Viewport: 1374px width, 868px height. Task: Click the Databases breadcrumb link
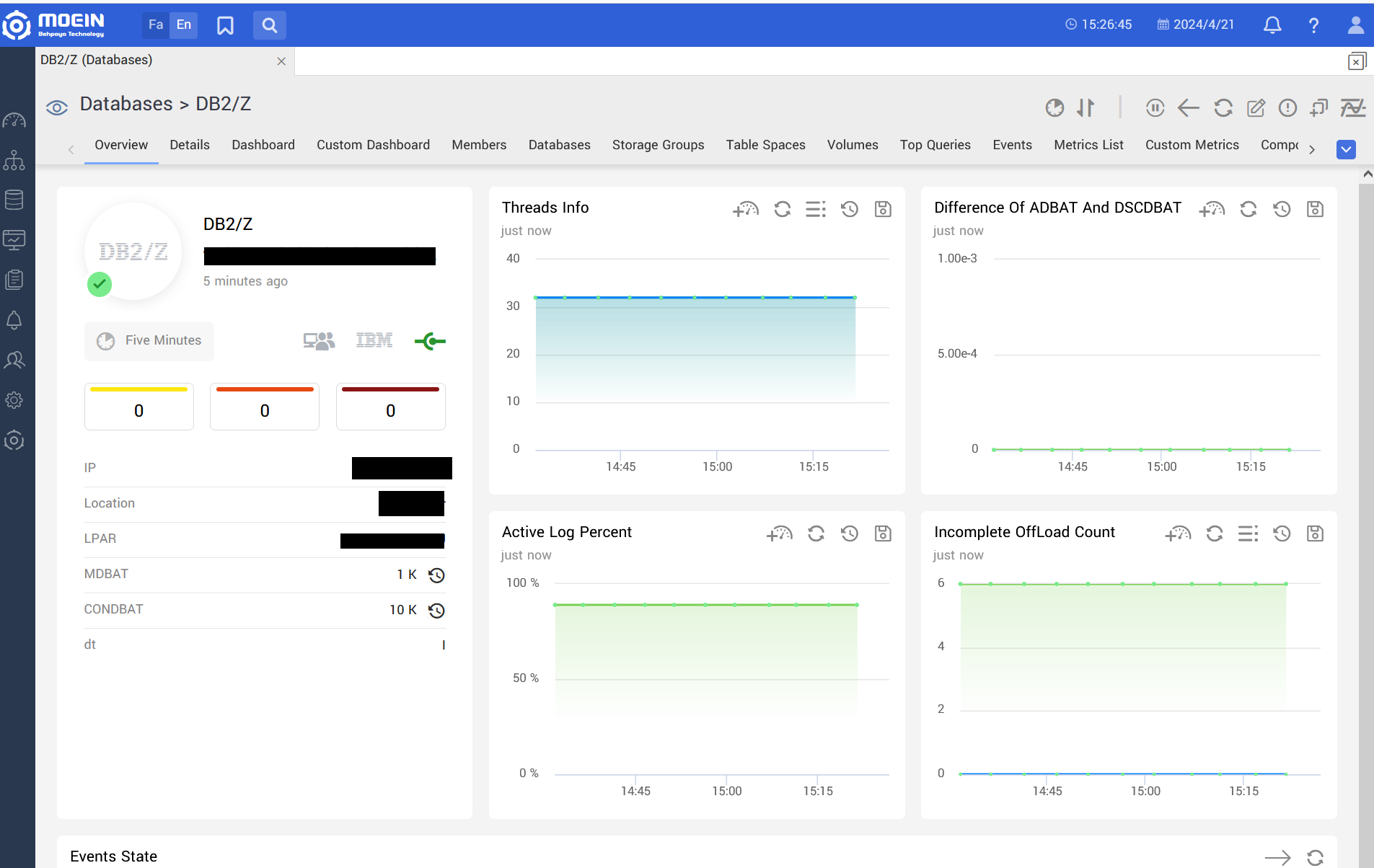126,104
